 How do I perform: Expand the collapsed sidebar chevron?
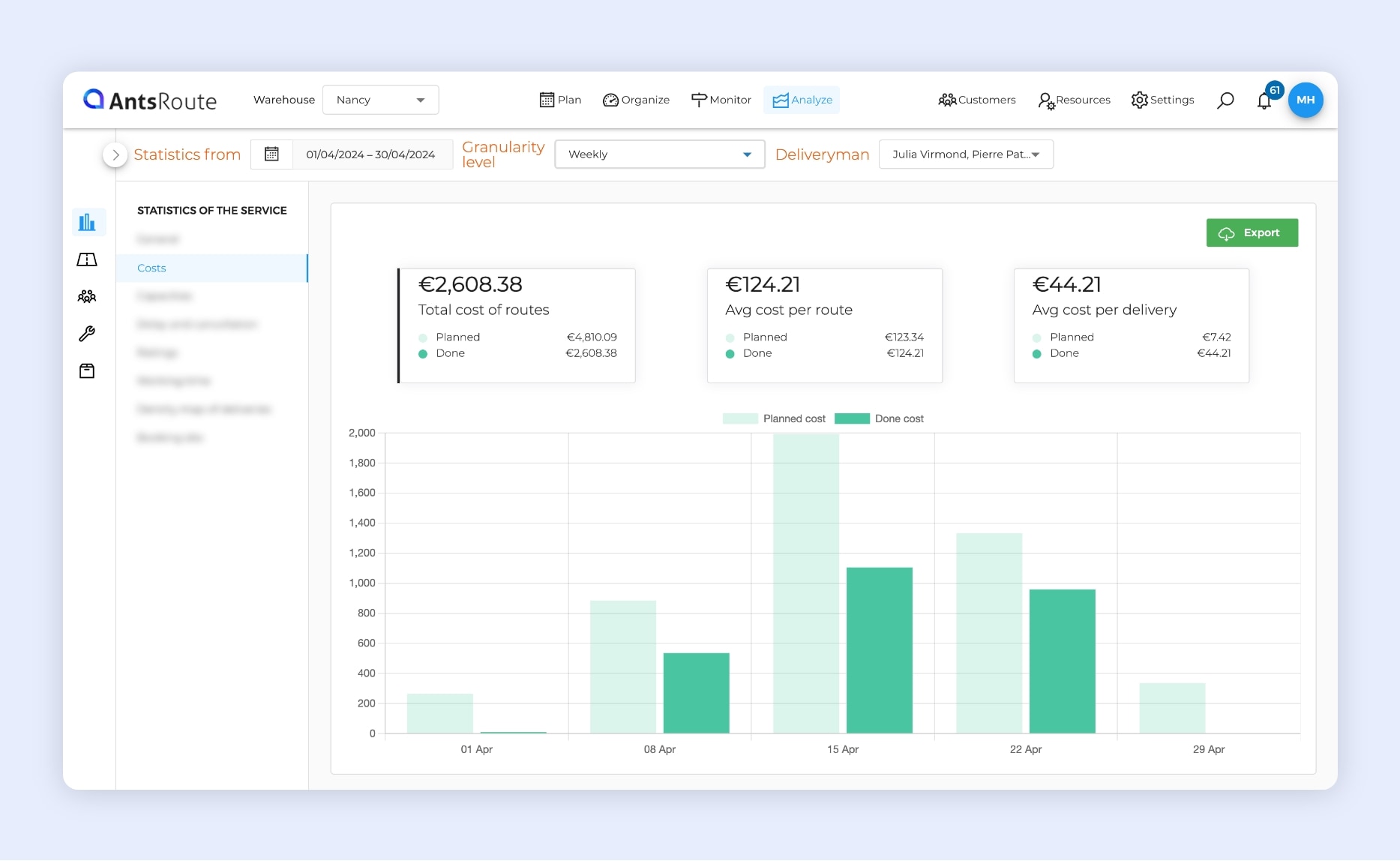(x=115, y=155)
